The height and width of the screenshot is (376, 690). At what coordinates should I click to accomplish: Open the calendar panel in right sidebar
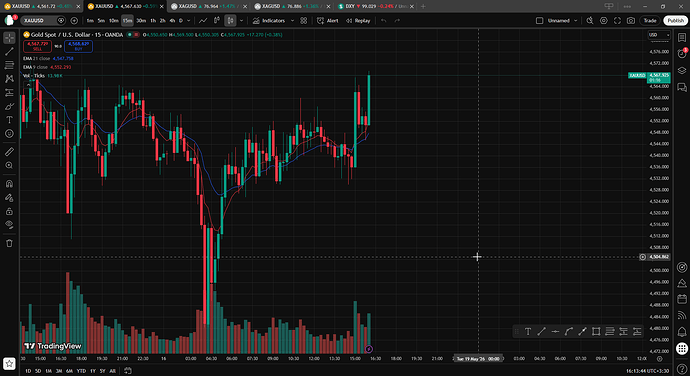(682, 299)
